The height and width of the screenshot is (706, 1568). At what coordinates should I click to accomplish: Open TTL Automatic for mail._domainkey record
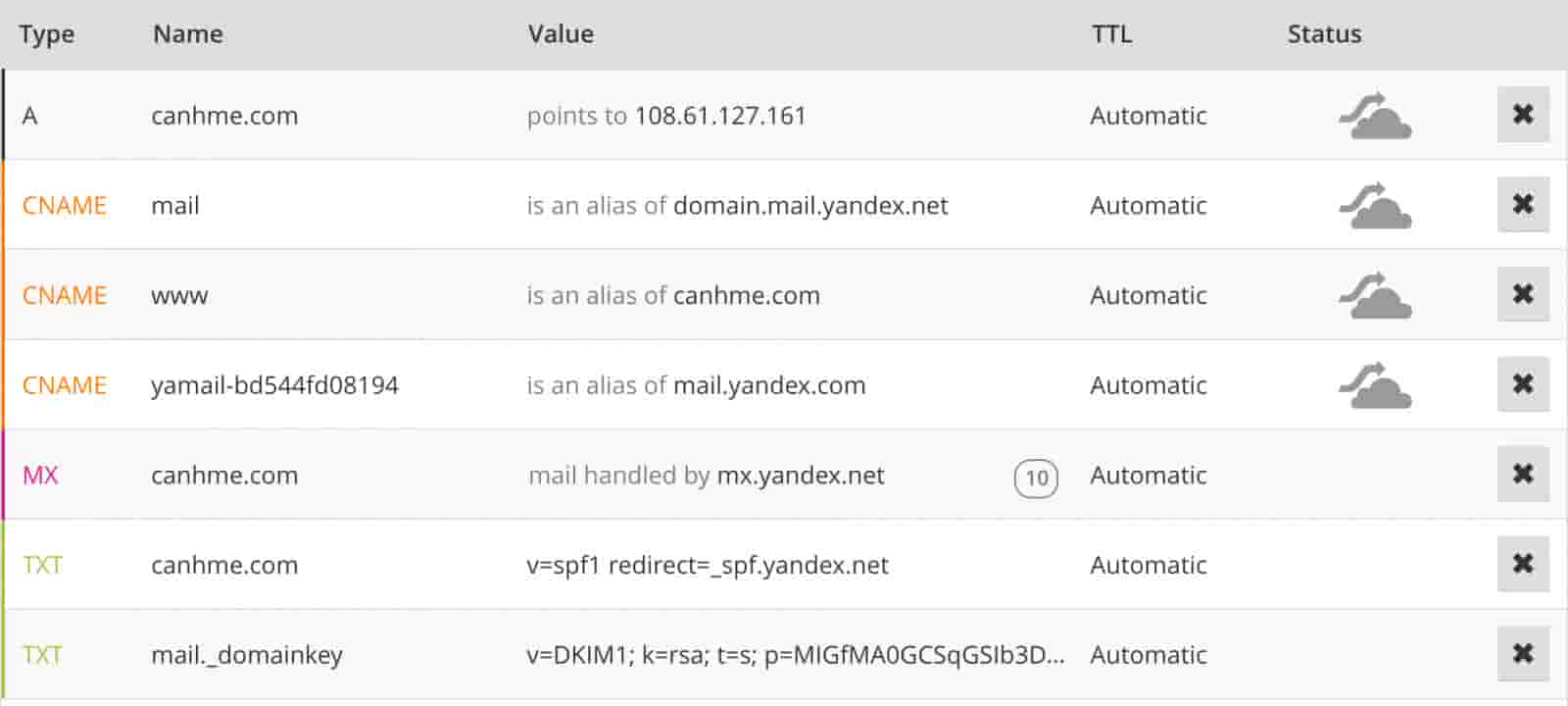tap(1149, 655)
